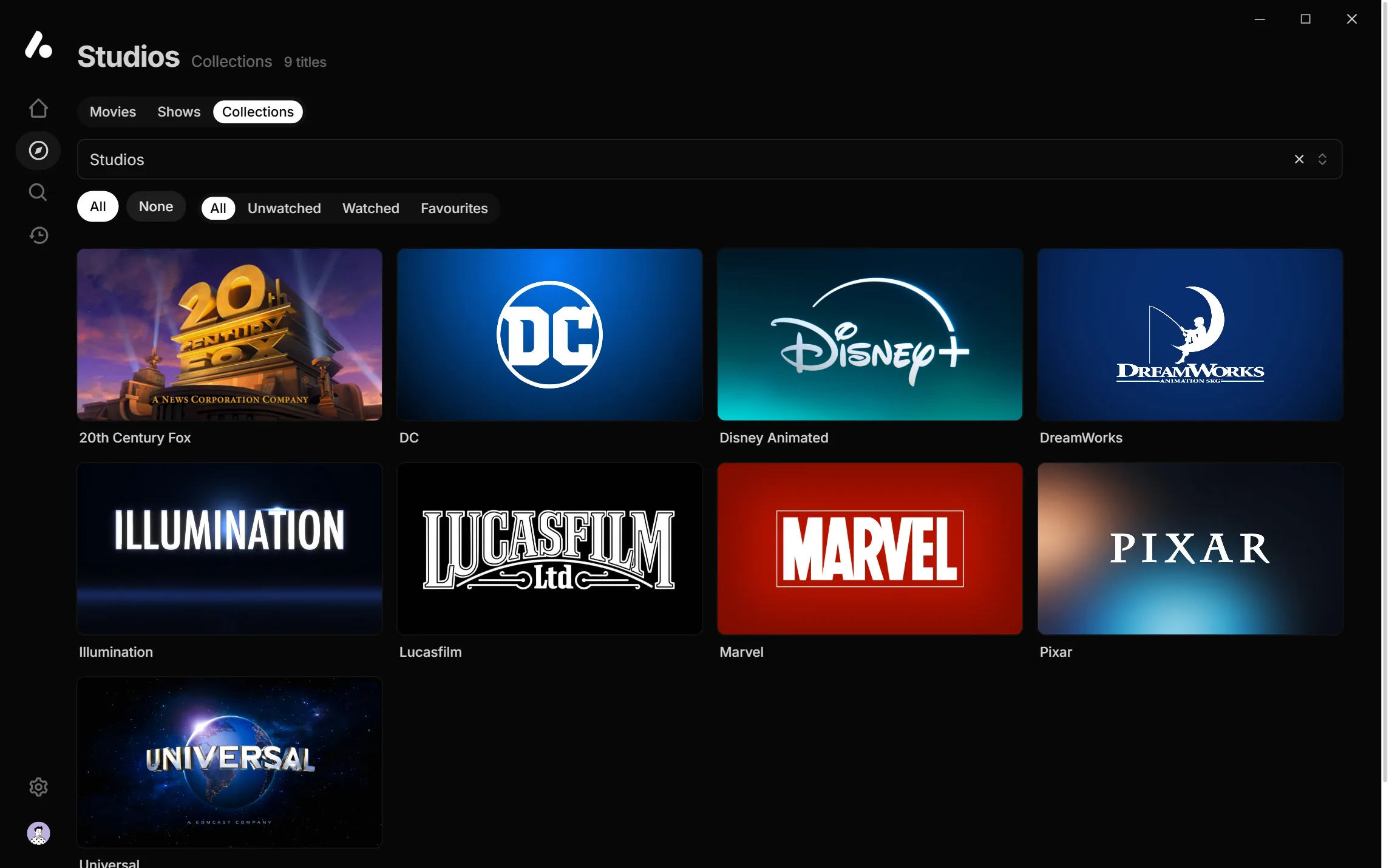Open Search from the sidebar
The height and width of the screenshot is (868, 1389).
[x=38, y=192]
